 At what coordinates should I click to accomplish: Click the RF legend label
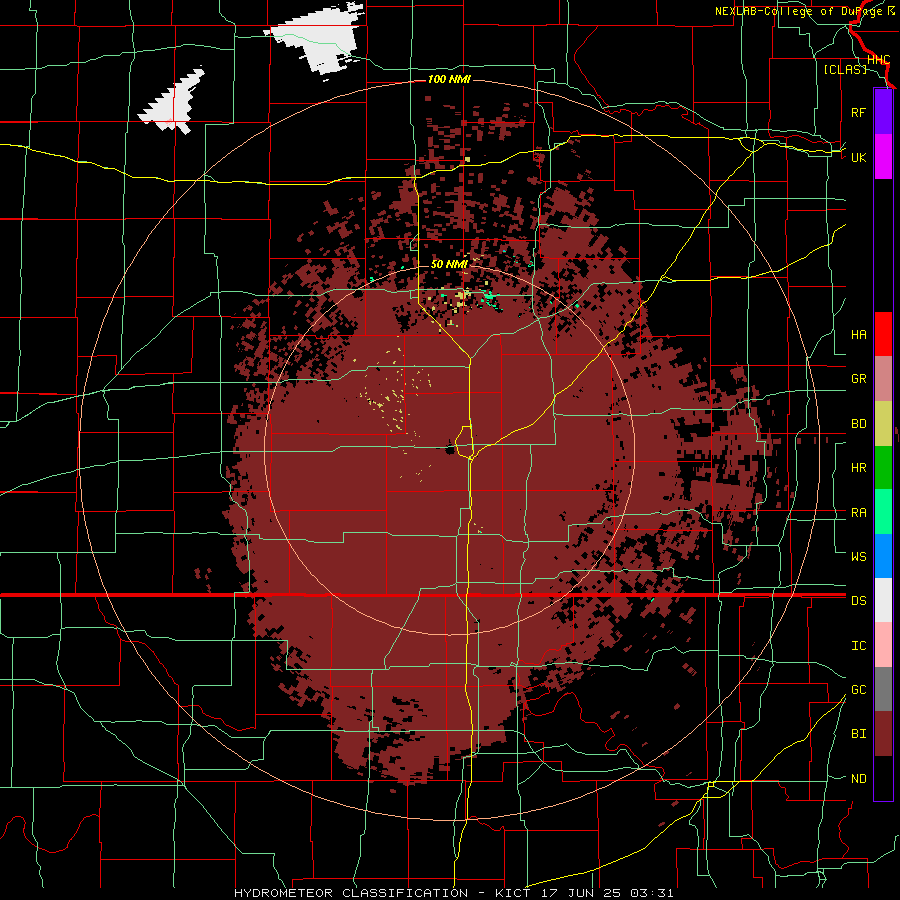pyautogui.click(x=859, y=112)
